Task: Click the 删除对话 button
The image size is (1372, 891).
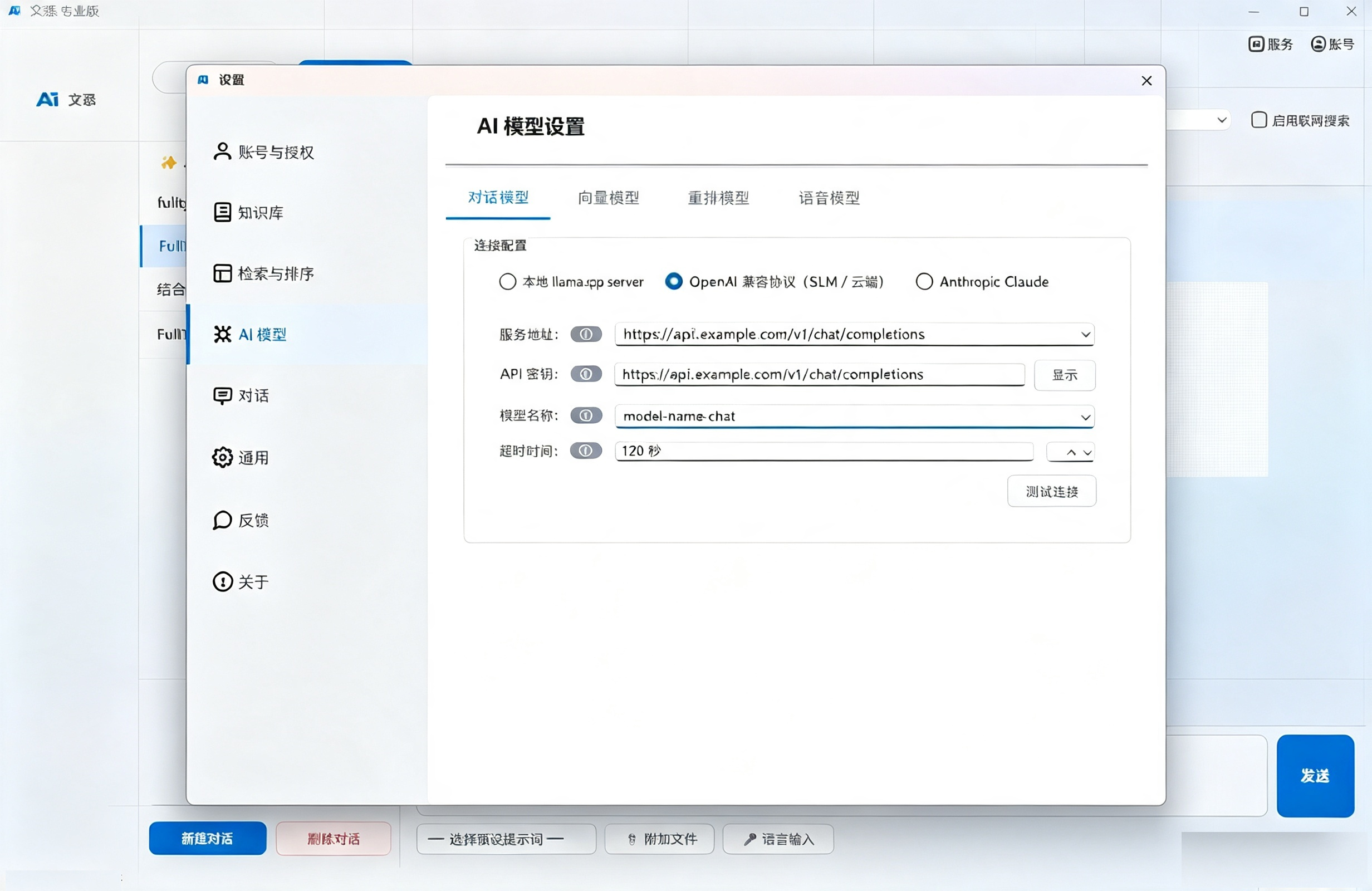Action: [333, 839]
